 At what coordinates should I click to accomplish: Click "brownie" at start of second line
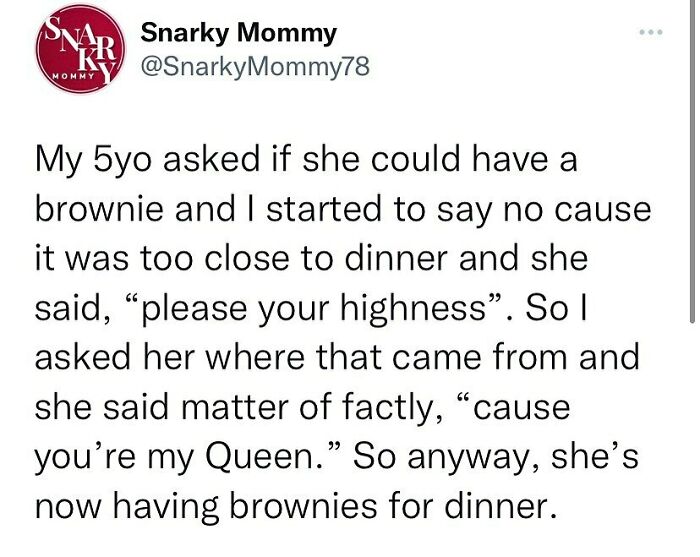click(99, 208)
